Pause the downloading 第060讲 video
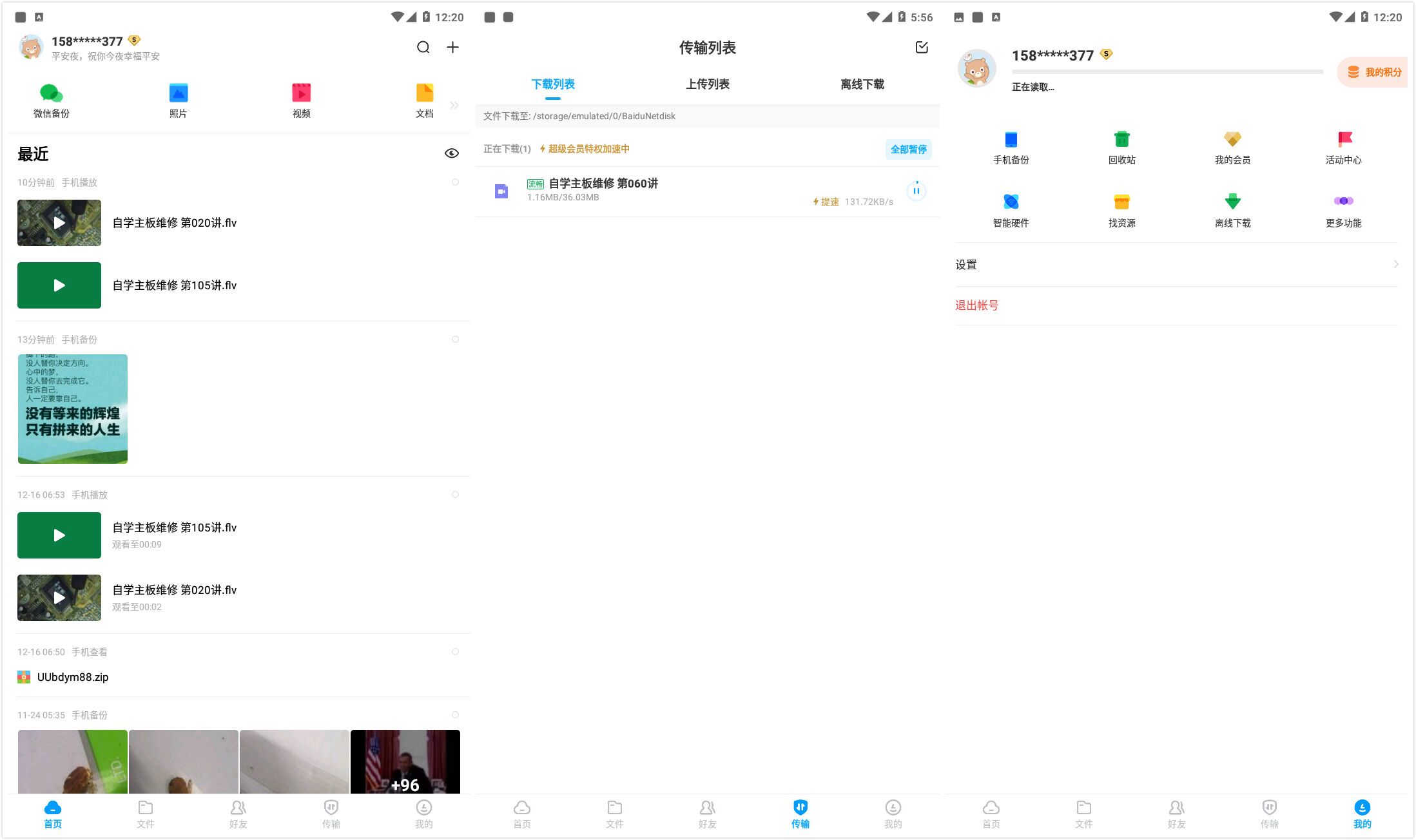The width and height of the screenshot is (1416, 840). pyautogui.click(x=917, y=191)
